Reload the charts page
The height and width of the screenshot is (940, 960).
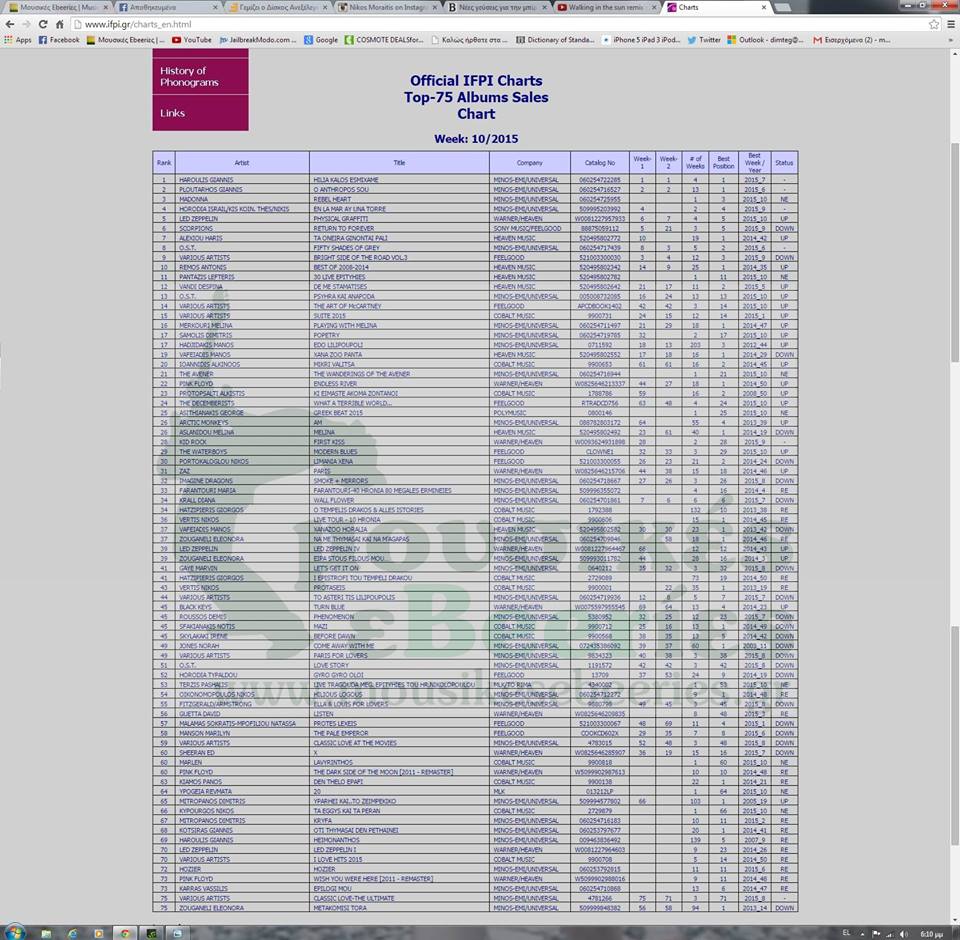pos(43,24)
